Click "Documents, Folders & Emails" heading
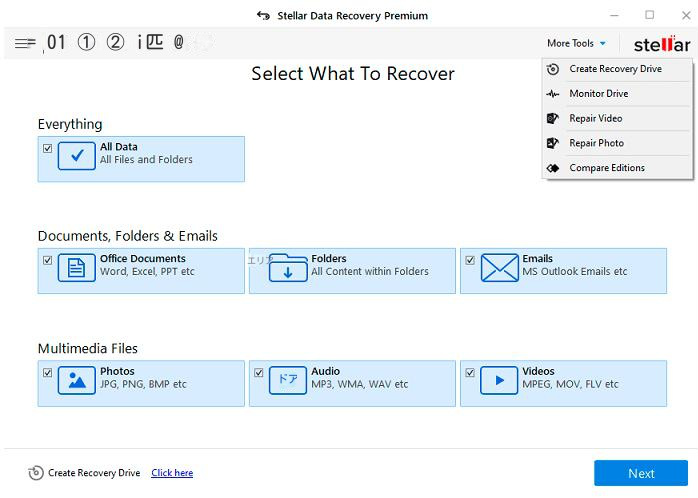This screenshot has height=498, width=698. [128, 236]
